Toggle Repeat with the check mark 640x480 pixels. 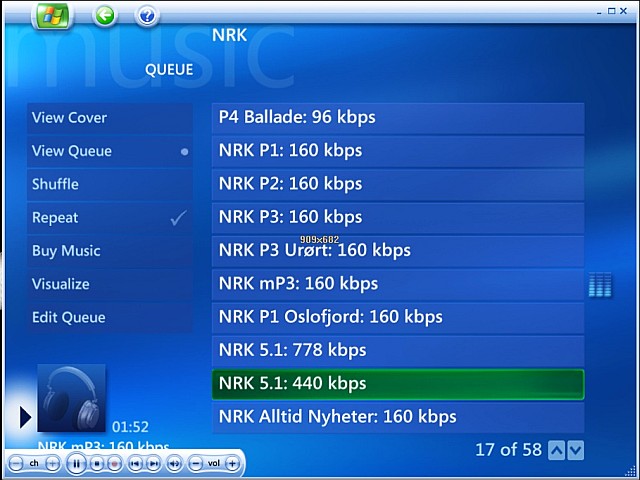click(110, 218)
